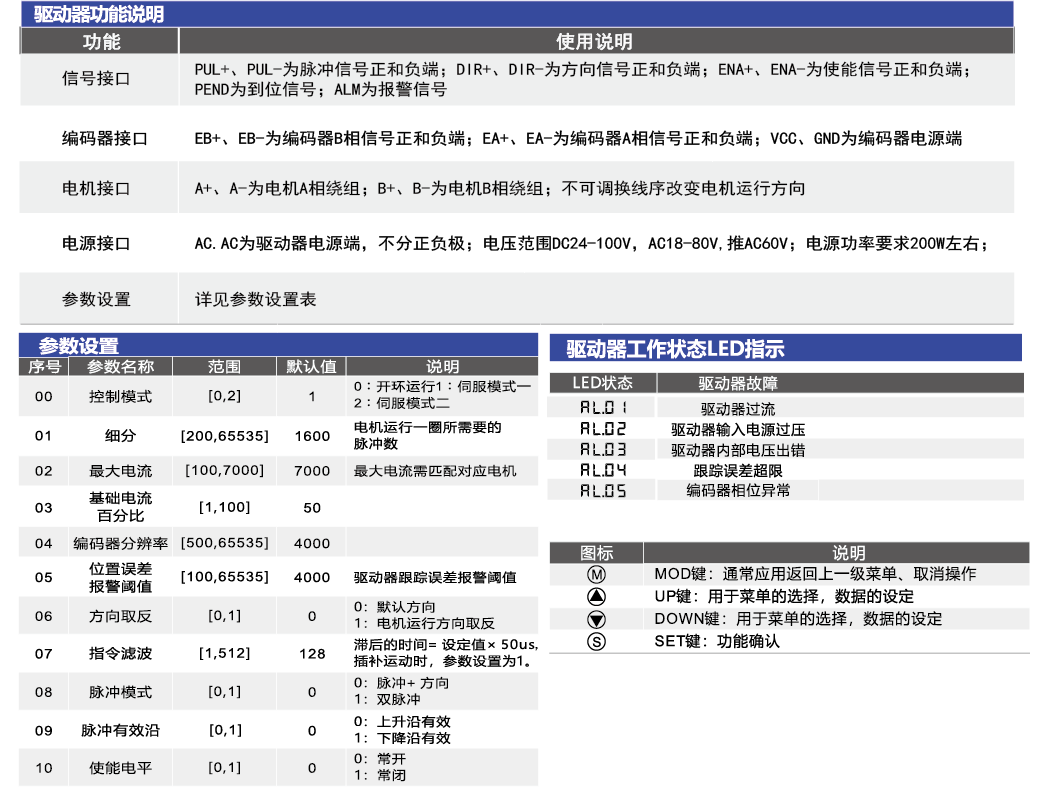Select the AL.04 LED code
Screen dimensions: 1051x788
[x=603, y=470]
